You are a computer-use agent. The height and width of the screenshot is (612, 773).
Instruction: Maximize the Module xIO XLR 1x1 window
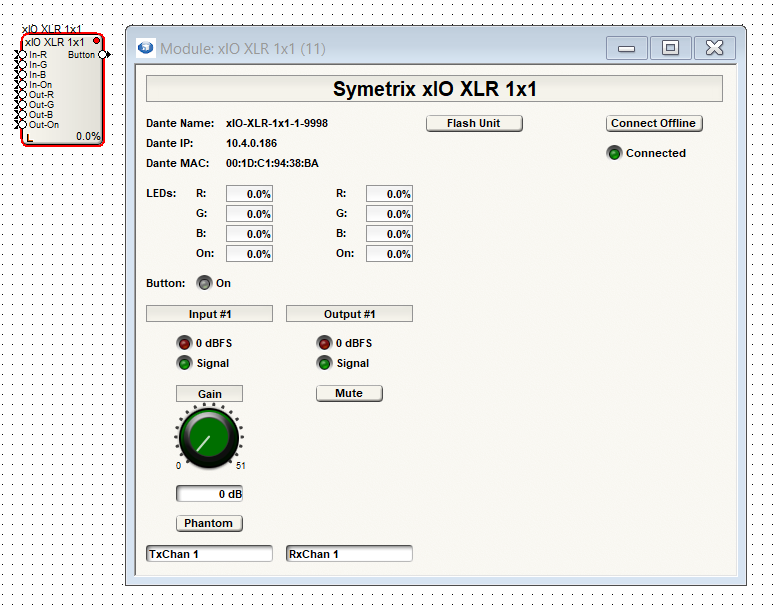(x=670, y=48)
